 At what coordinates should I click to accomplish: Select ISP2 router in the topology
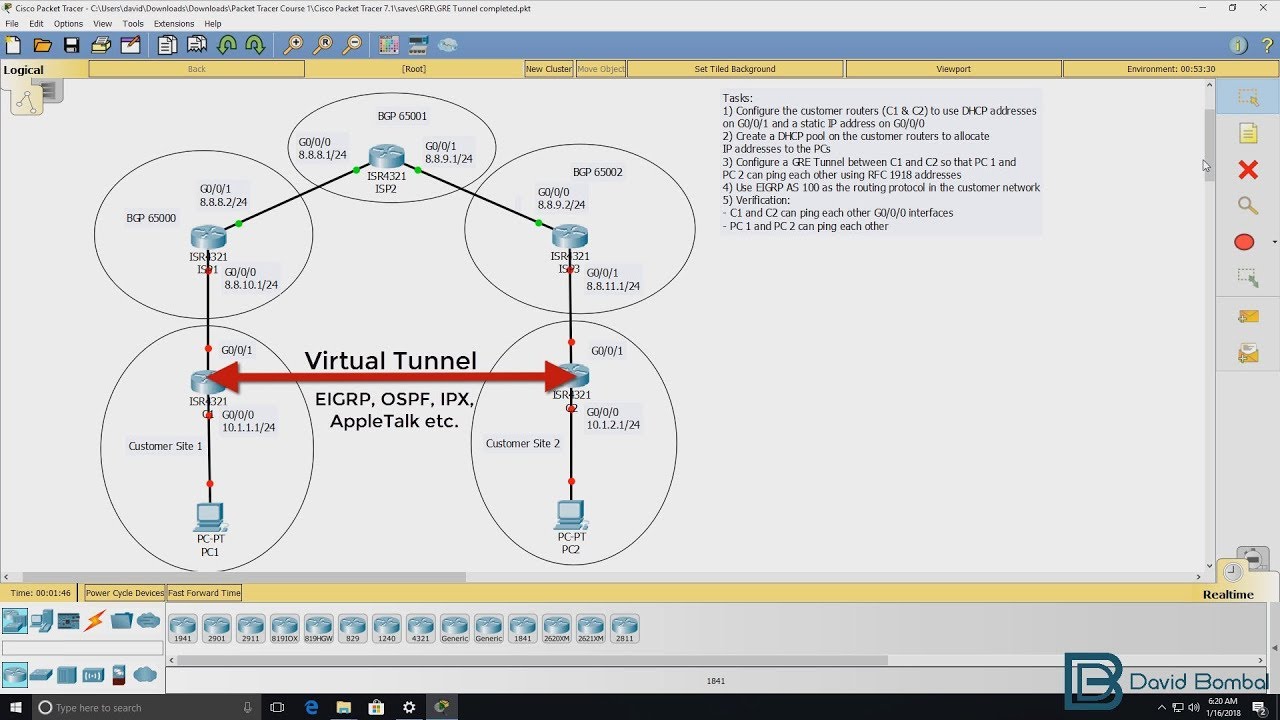[385, 157]
